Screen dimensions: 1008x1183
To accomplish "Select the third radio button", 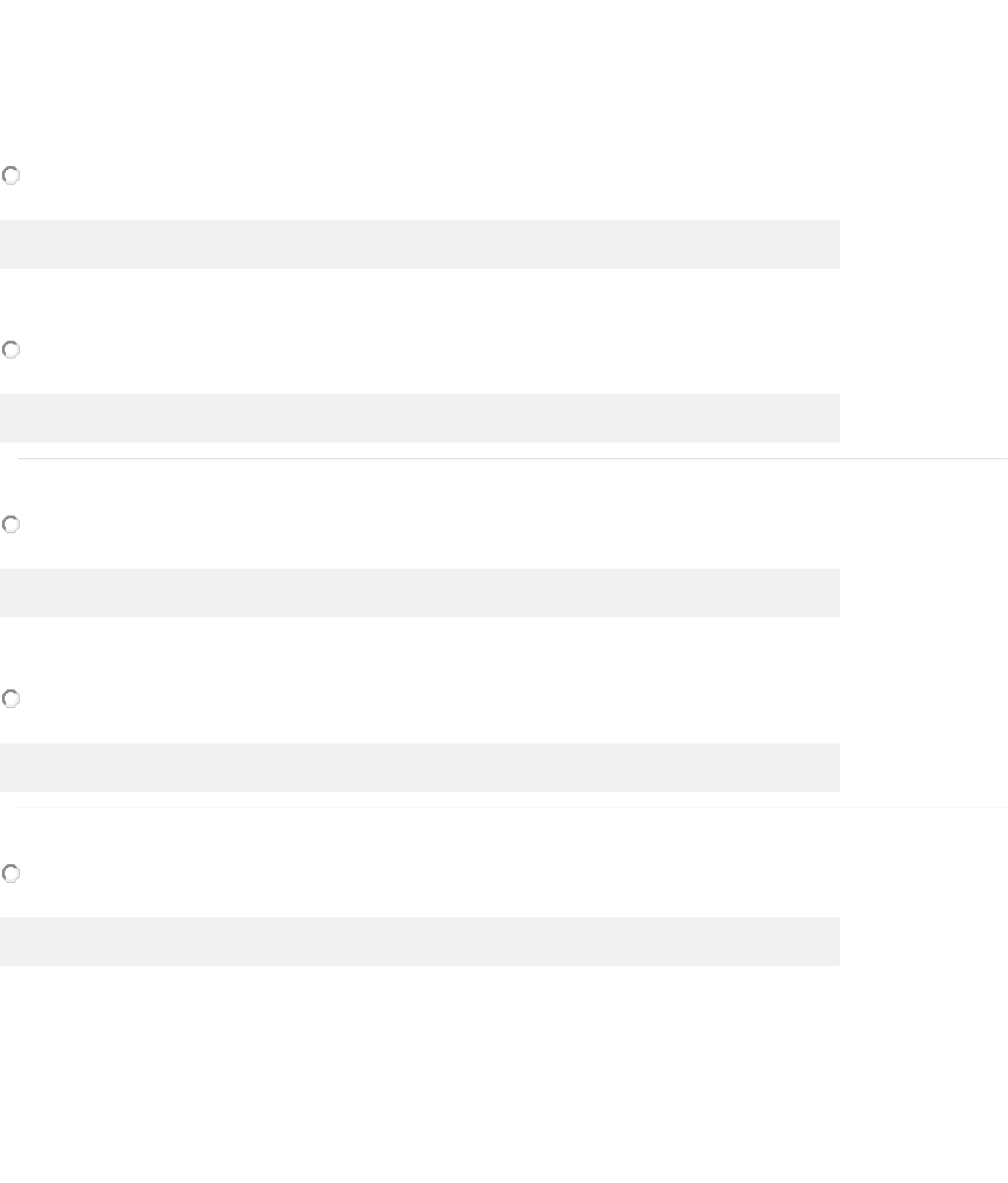I will pyautogui.click(x=10, y=524).
